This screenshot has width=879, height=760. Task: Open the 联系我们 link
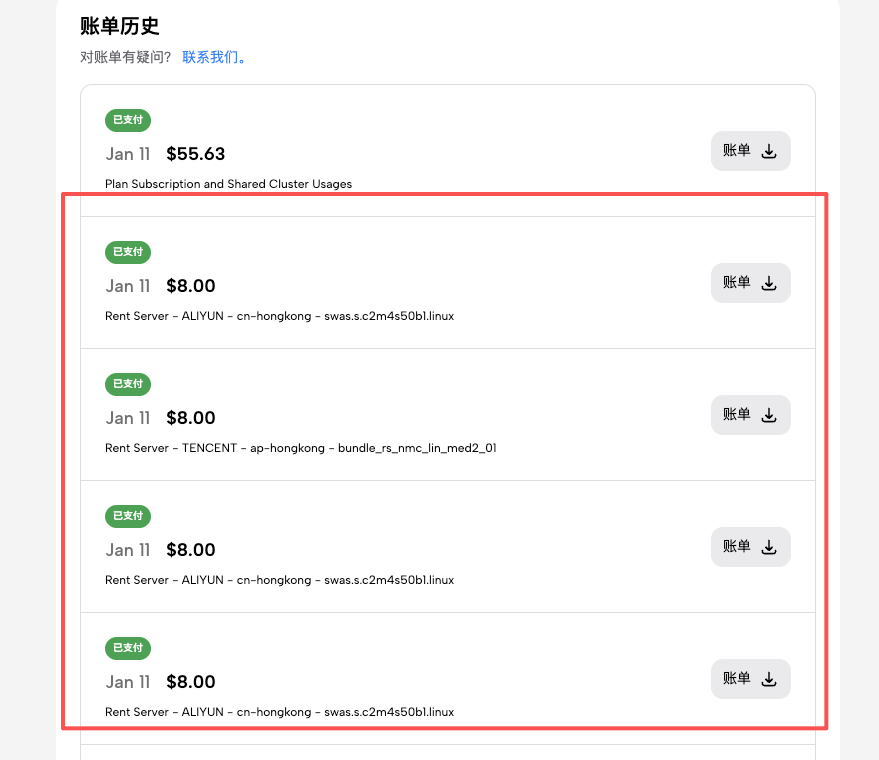coord(214,57)
